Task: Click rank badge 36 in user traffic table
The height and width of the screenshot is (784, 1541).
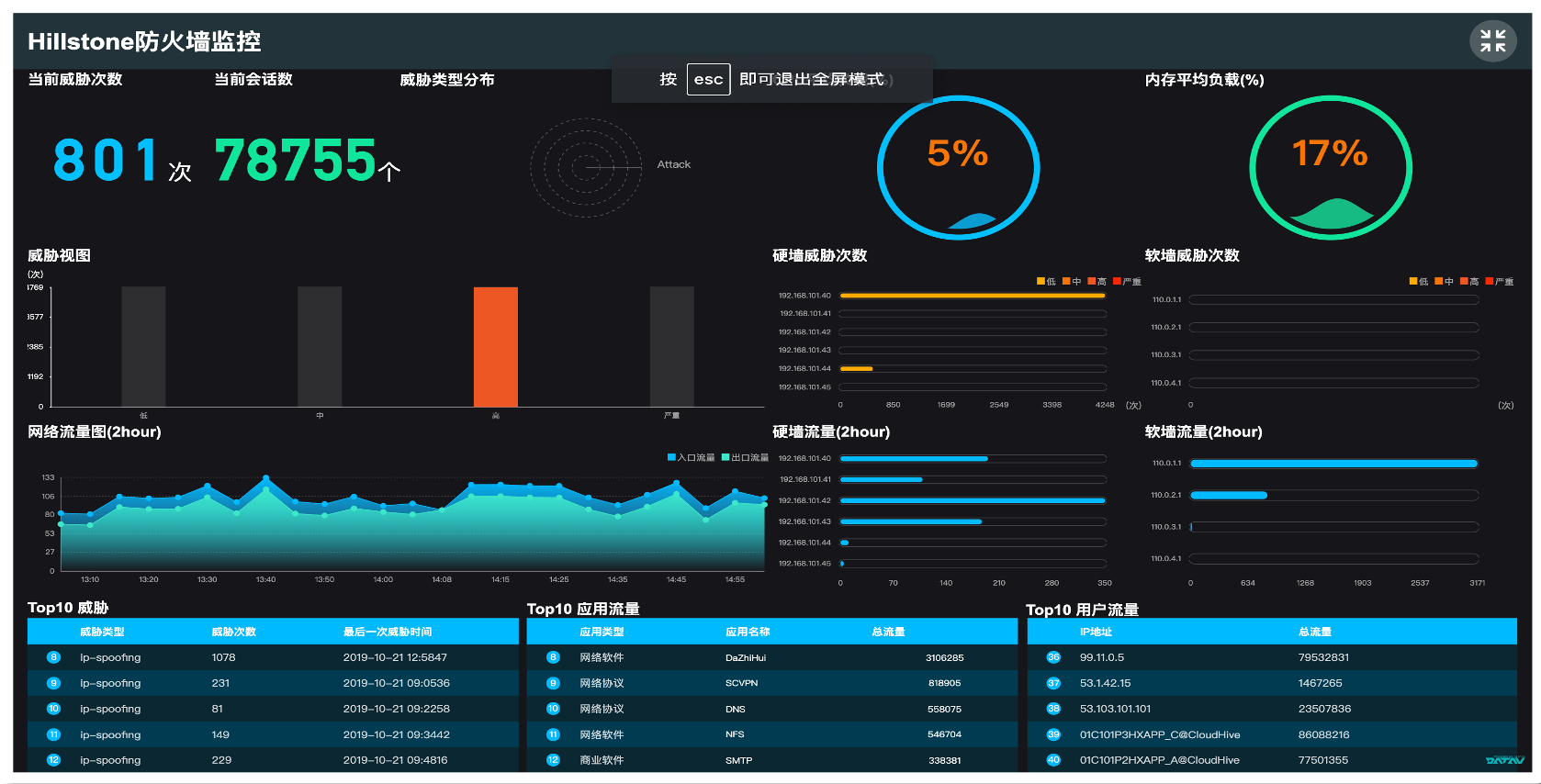Action: [1053, 657]
